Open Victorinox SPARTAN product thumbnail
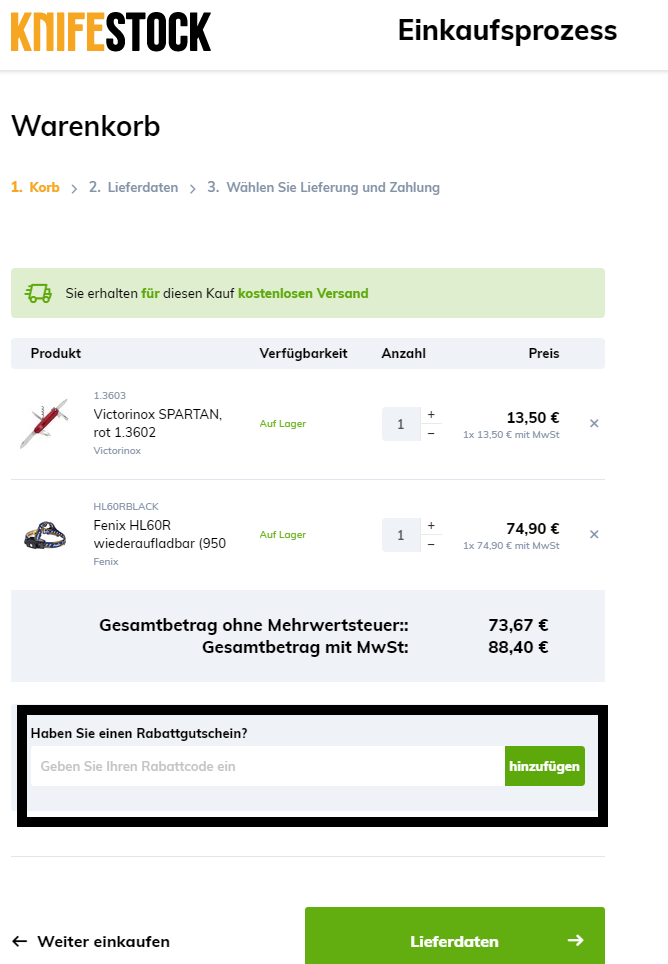 coord(44,423)
